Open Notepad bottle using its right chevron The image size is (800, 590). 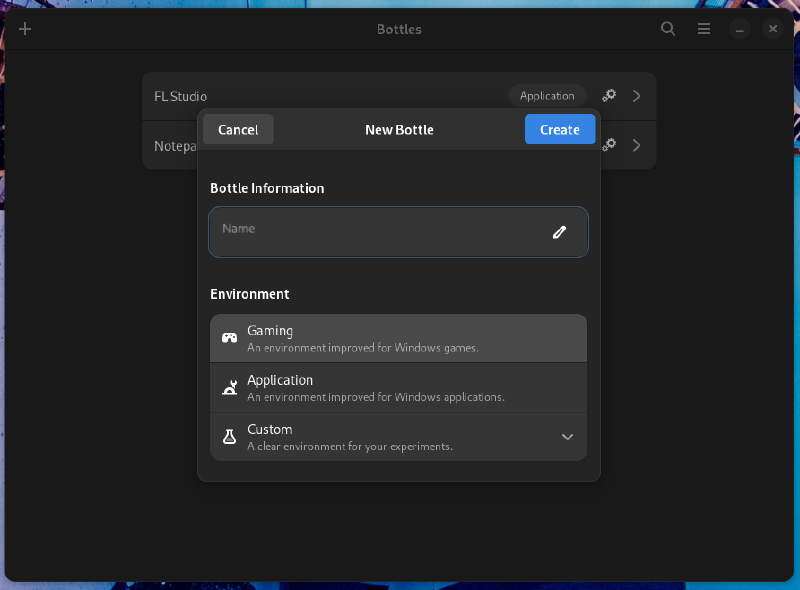[637, 145]
